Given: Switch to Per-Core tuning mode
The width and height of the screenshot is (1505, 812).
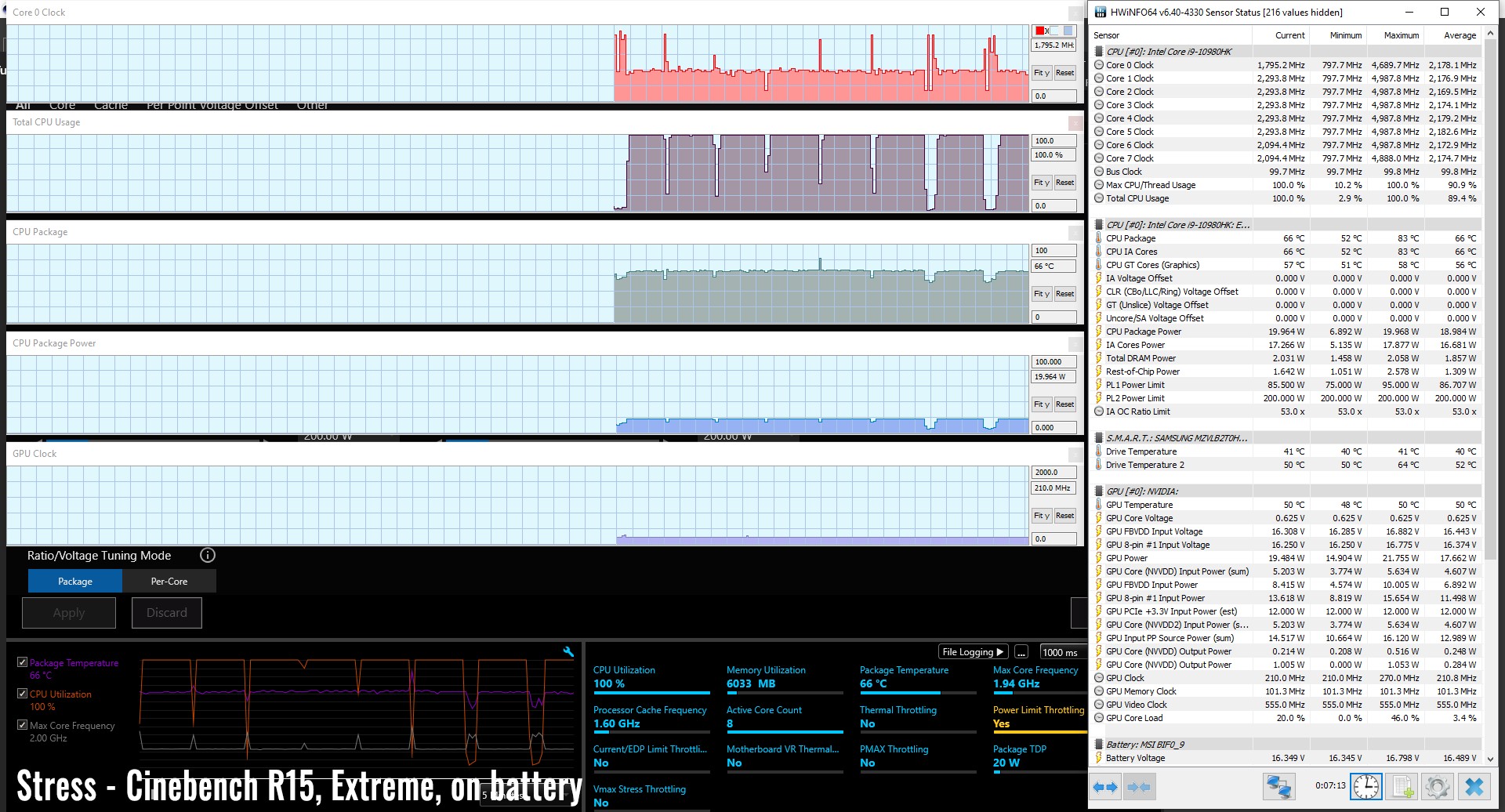Looking at the screenshot, I should point(169,582).
